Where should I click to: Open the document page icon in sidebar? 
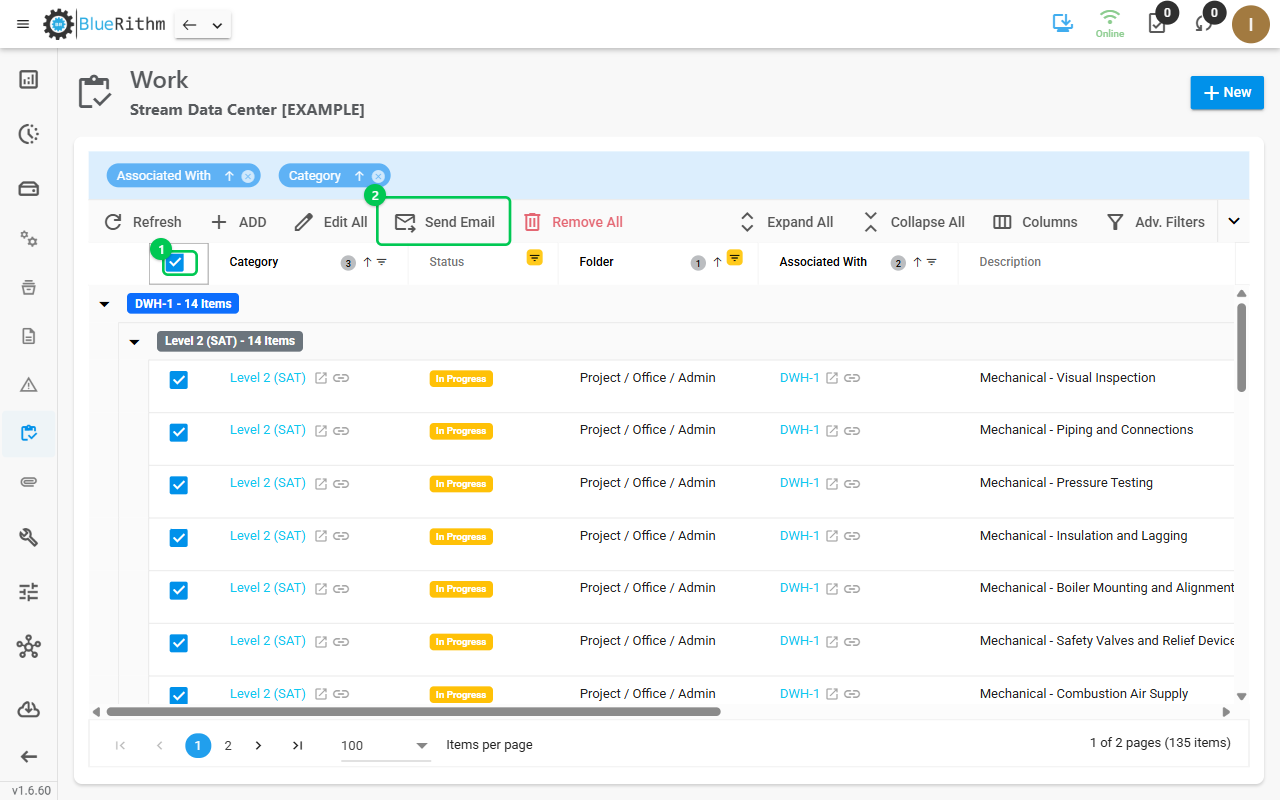pos(29,336)
